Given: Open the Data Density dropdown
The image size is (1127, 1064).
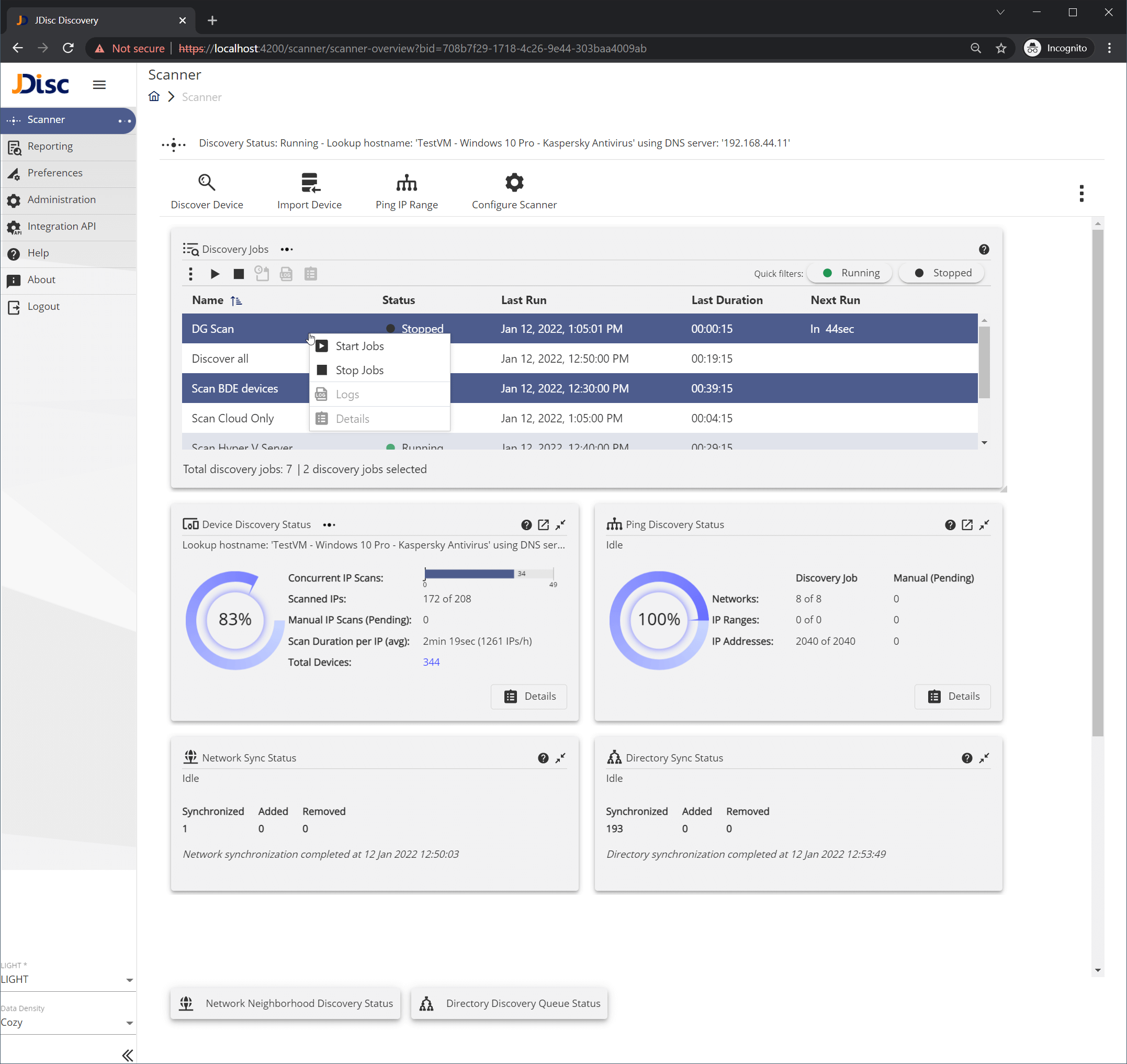Looking at the screenshot, I should pyautogui.click(x=68, y=1023).
